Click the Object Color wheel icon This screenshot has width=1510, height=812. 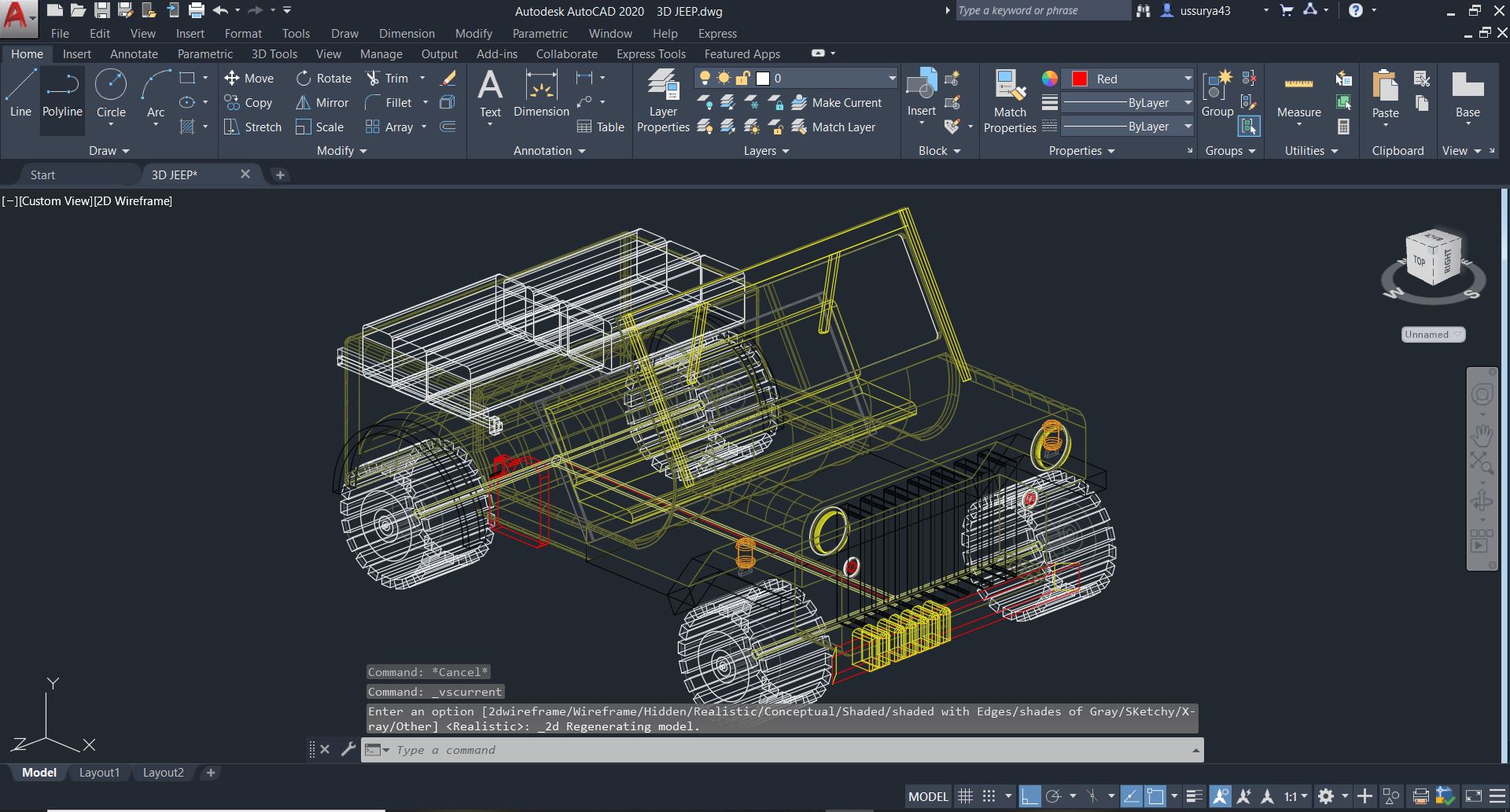click(x=1049, y=78)
